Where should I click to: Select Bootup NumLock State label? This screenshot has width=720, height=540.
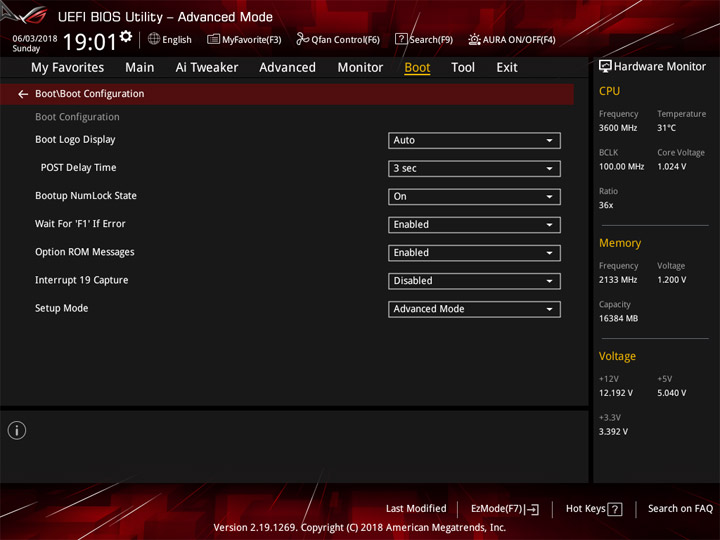[x=86, y=196]
